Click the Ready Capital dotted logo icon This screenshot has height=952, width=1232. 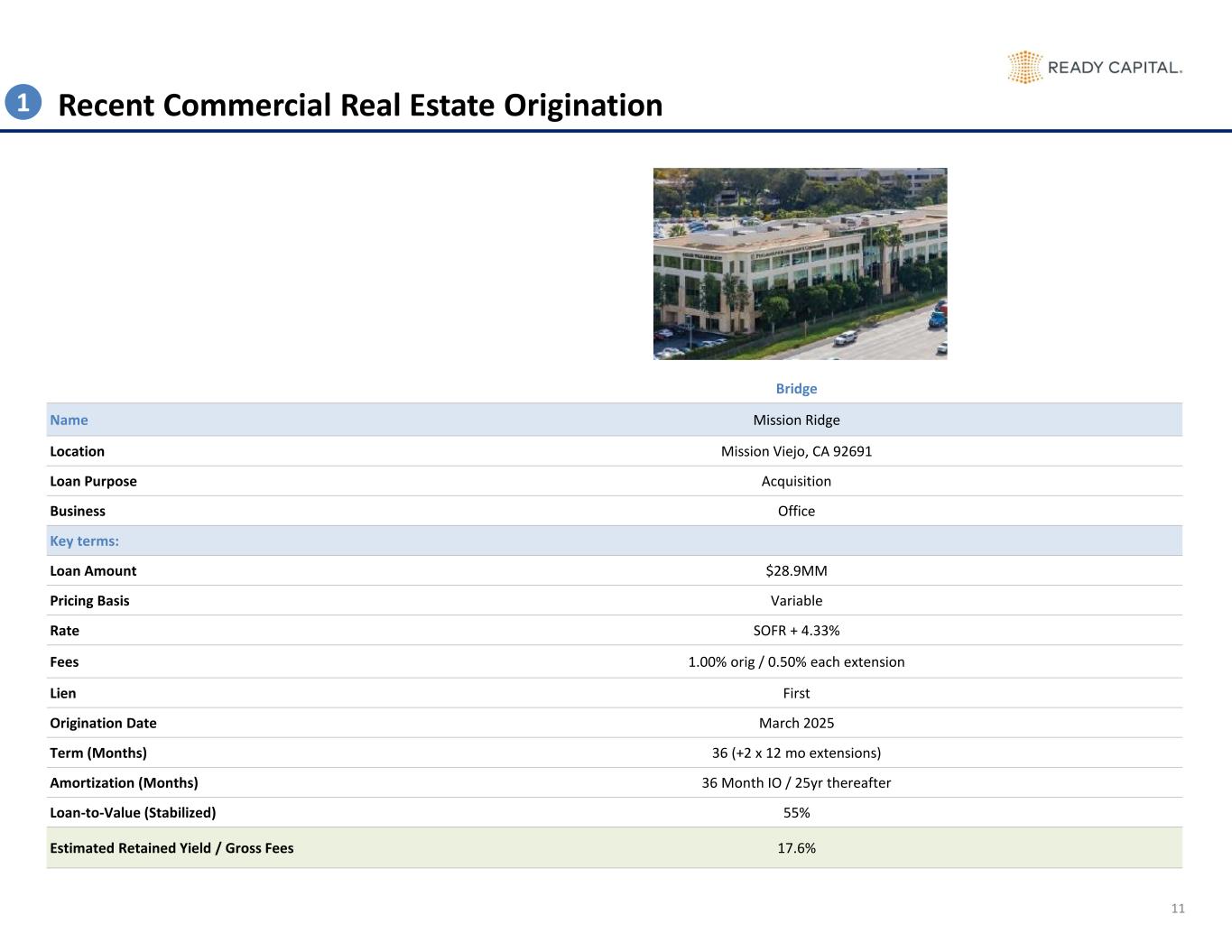(x=1024, y=68)
